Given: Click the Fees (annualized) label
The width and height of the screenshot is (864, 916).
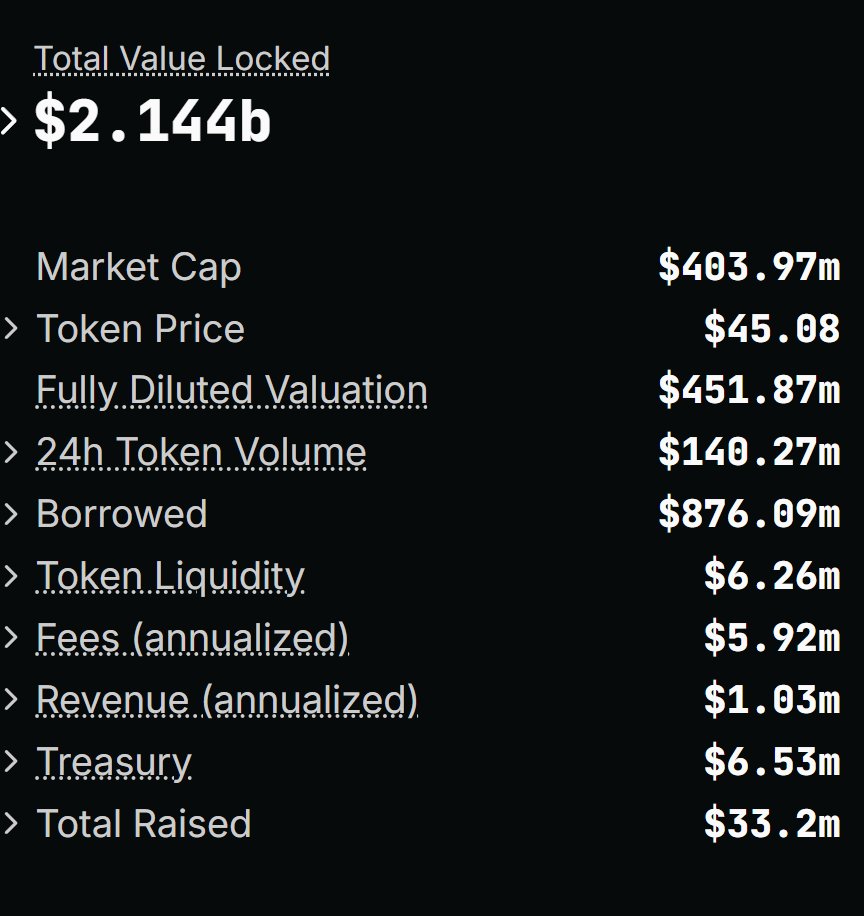Looking at the screenshot, I should (x=192, y=638).
